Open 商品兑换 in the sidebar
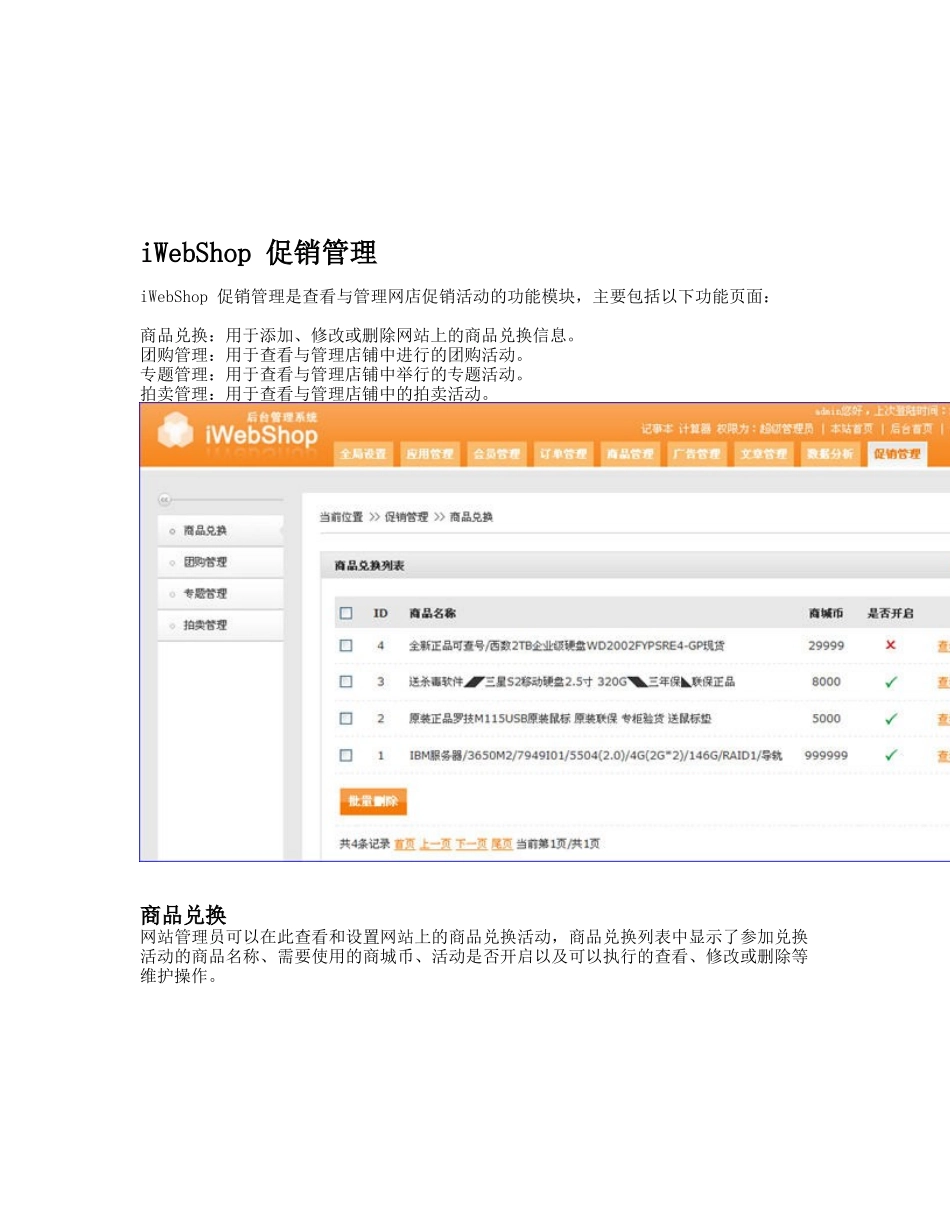Image resolution: width=950 pixels, height=1230 pixels. [221, 531]
